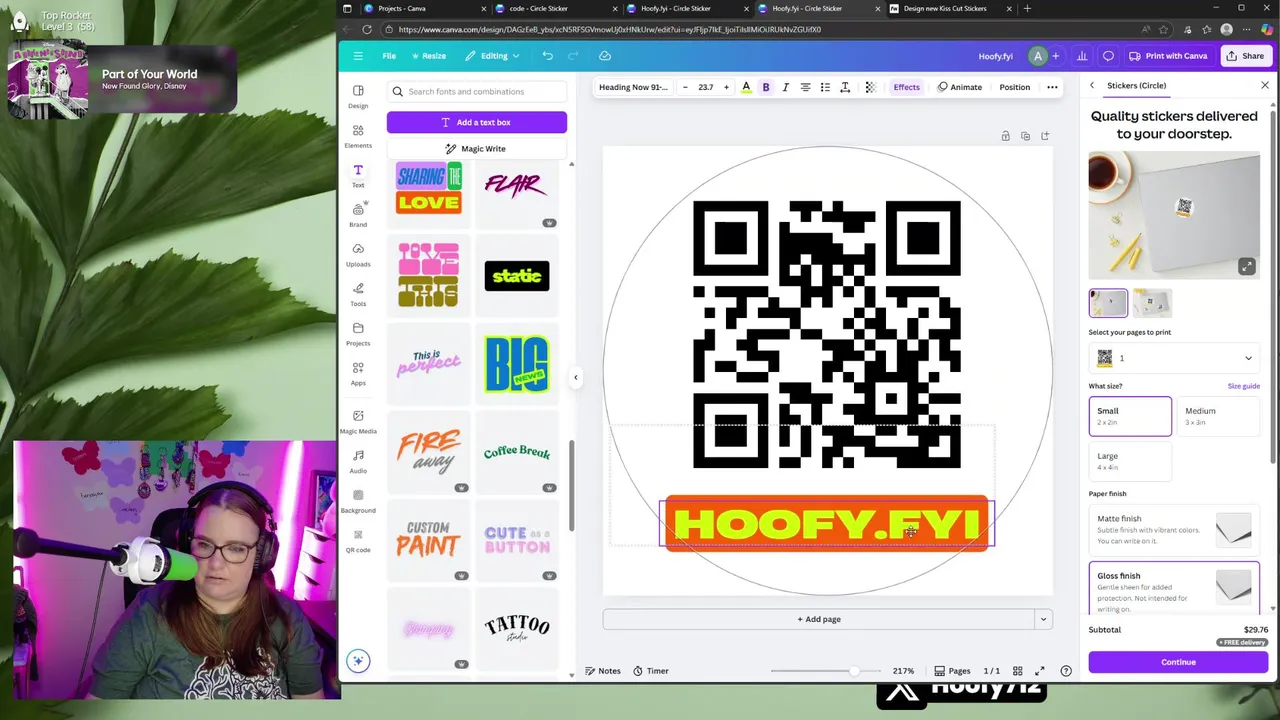Viewport: 1280px width, 720px height.
Task: Expand the Add page options chevron
Action: click(x=1043, y=619)
